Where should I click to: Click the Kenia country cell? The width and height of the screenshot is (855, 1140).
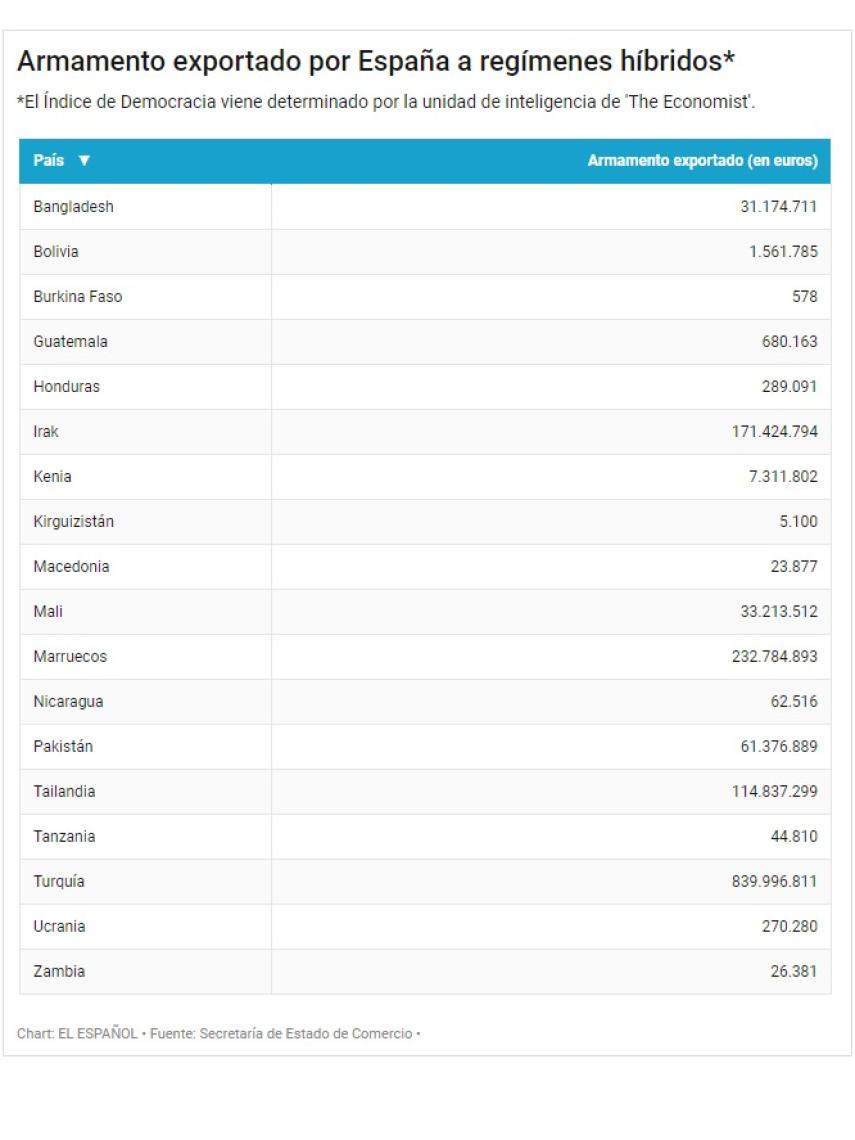coord(52,477)
